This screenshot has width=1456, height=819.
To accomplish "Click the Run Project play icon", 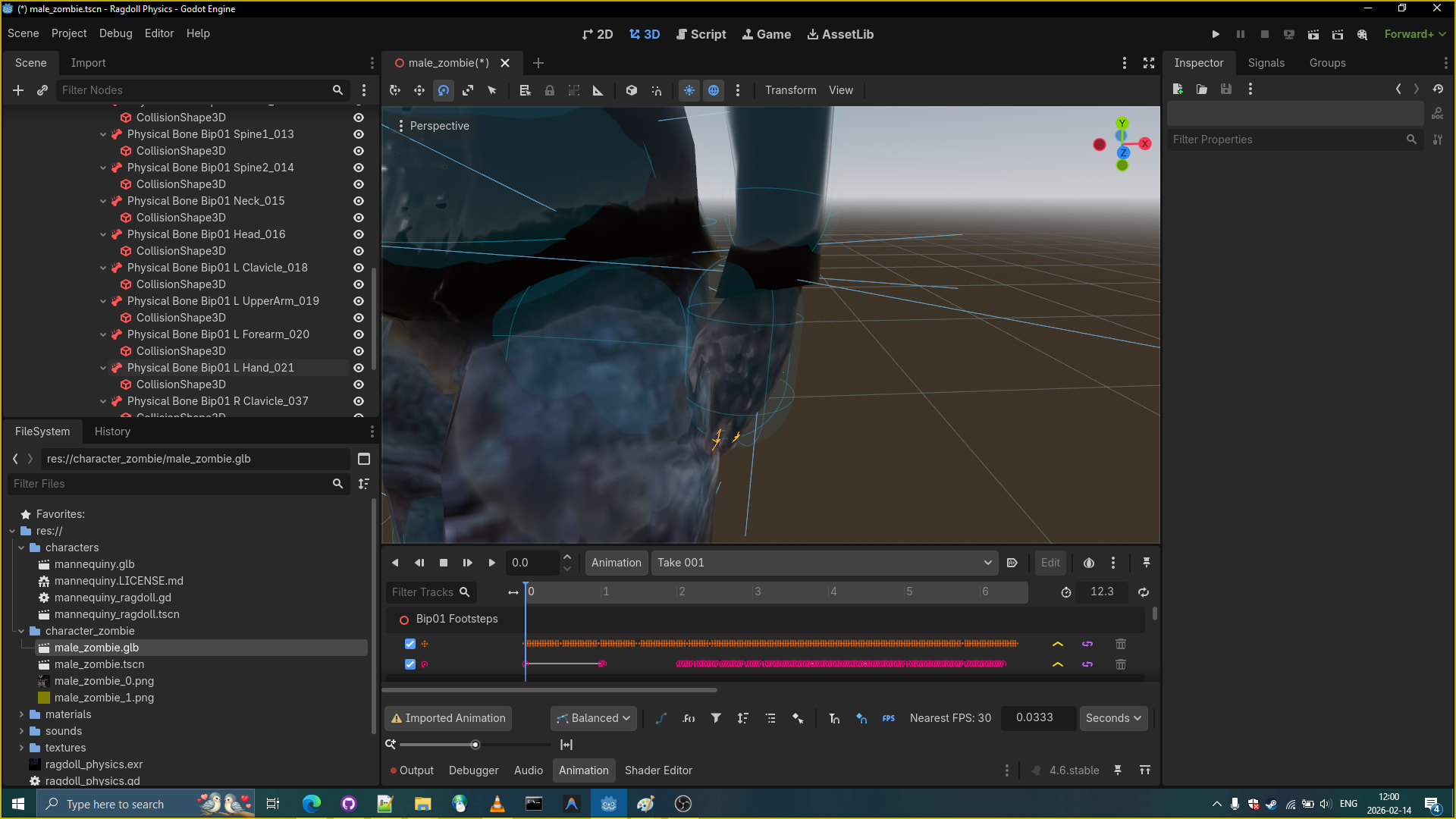I will (x=1216, y=34).
